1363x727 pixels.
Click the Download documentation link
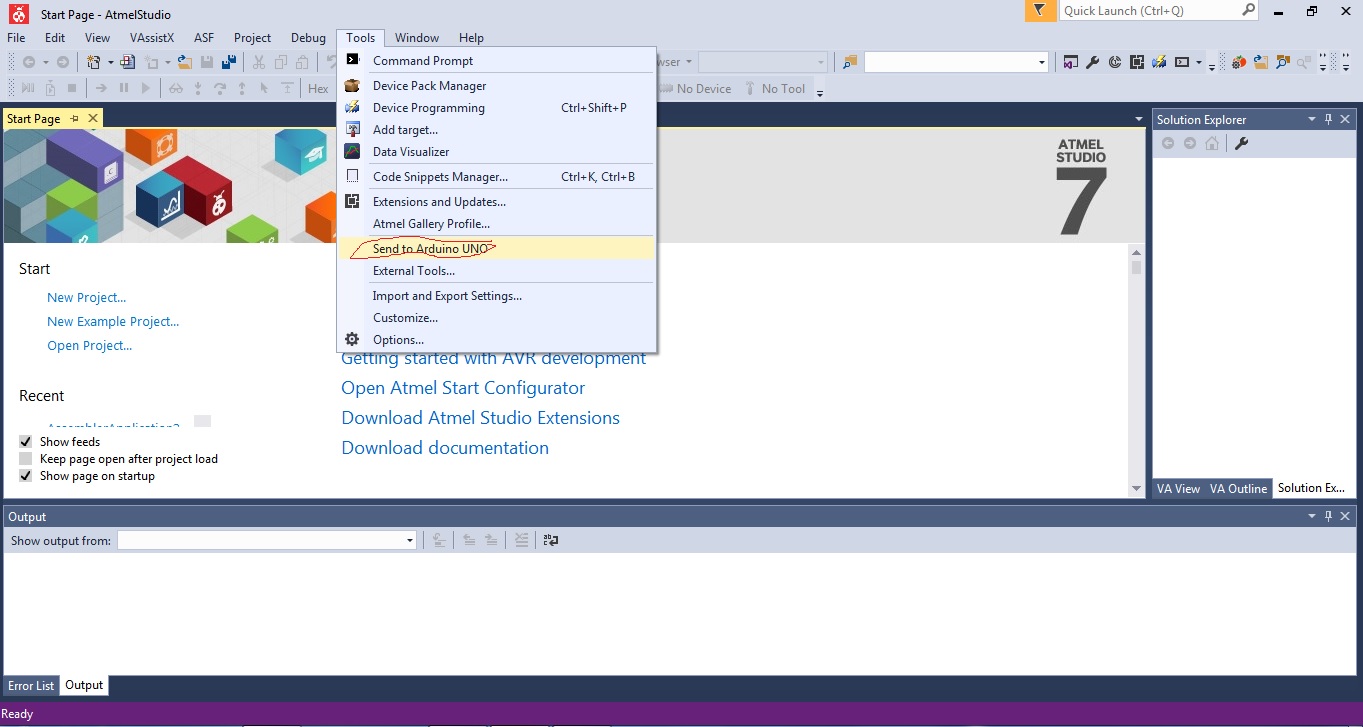445,448
